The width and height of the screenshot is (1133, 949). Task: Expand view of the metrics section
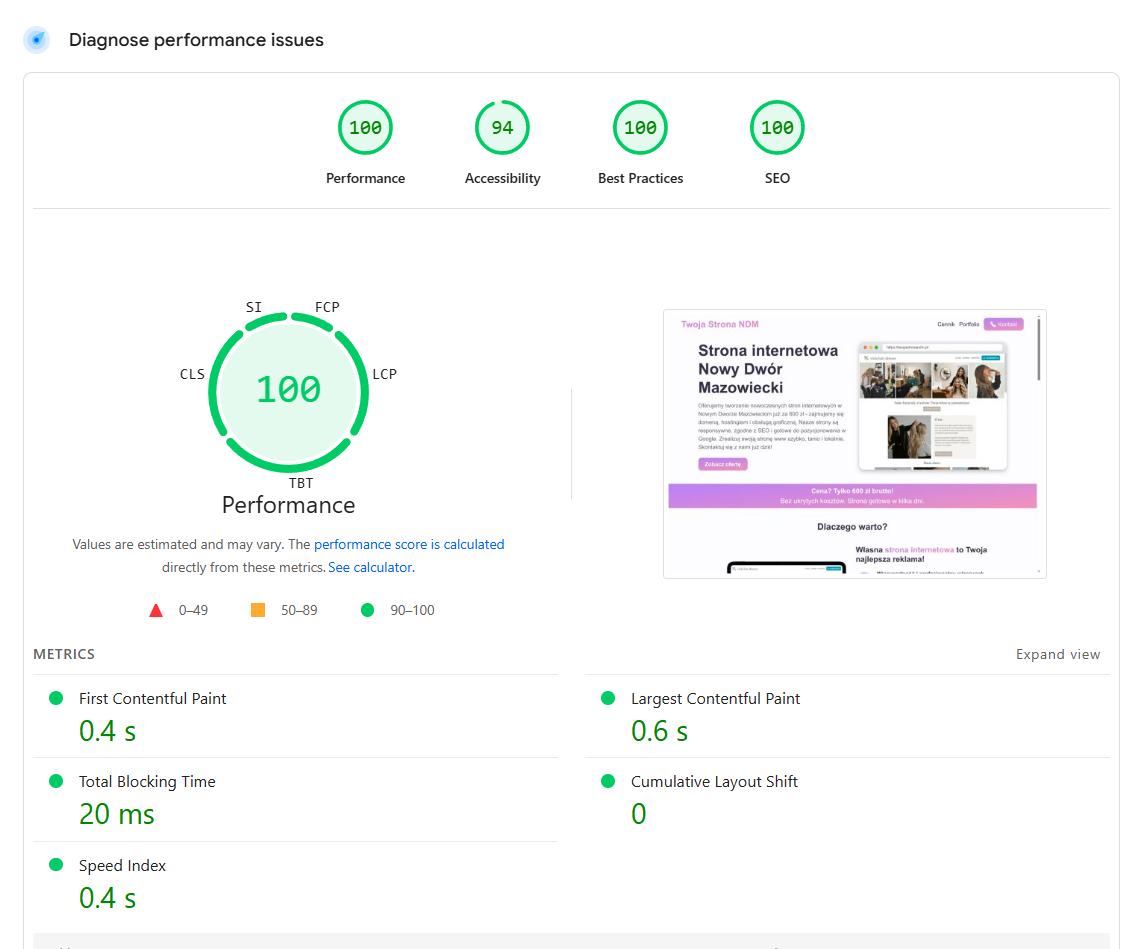point(1058,654)
